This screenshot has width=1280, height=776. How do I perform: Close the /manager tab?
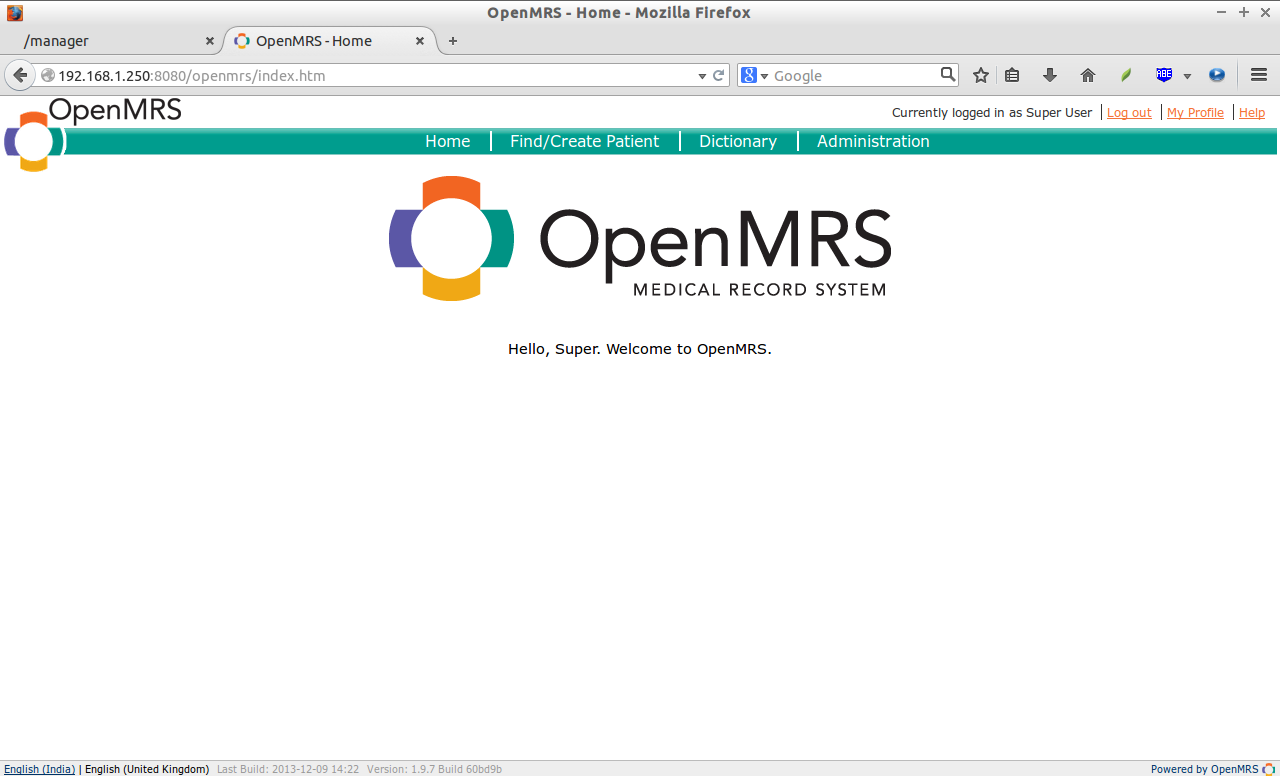point(209,41)
